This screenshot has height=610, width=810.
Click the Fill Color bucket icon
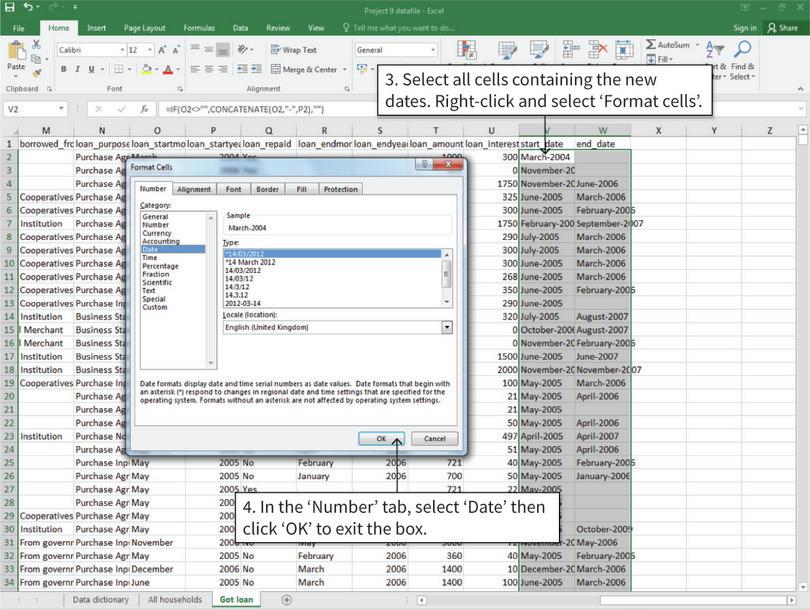146,69
